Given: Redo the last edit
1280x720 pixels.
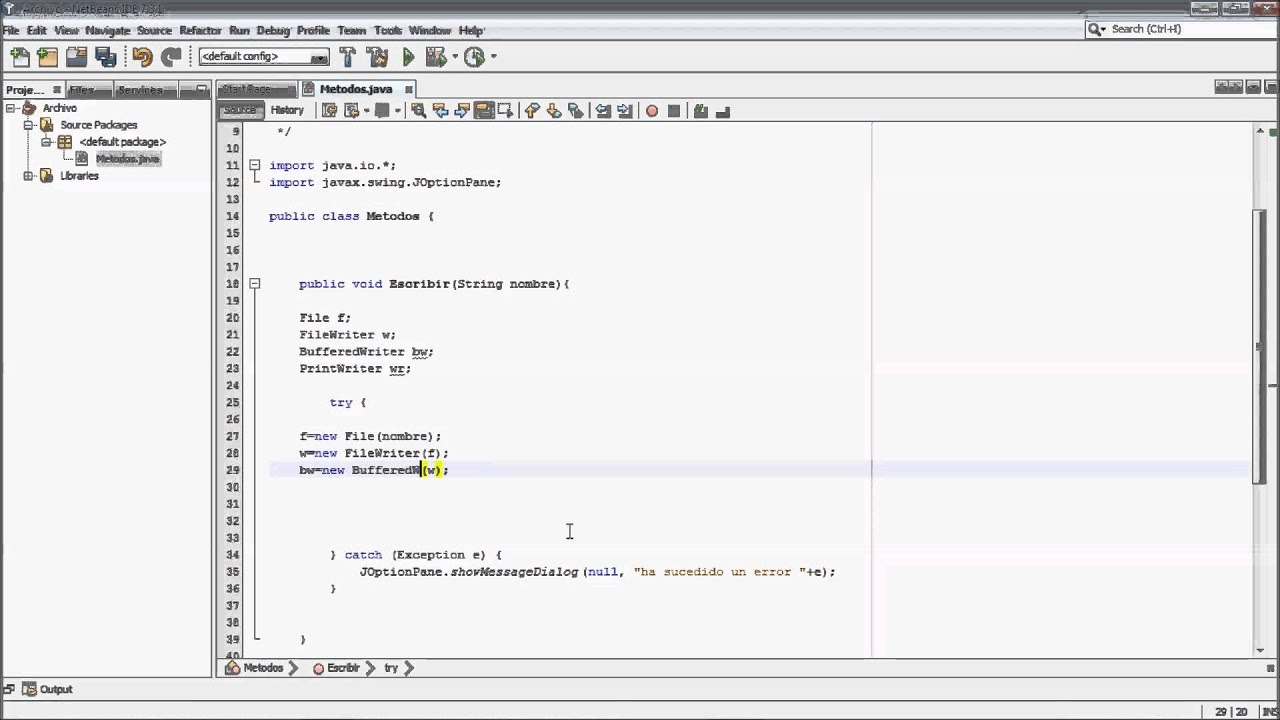Looking at the screenshot, I should 171,58.
